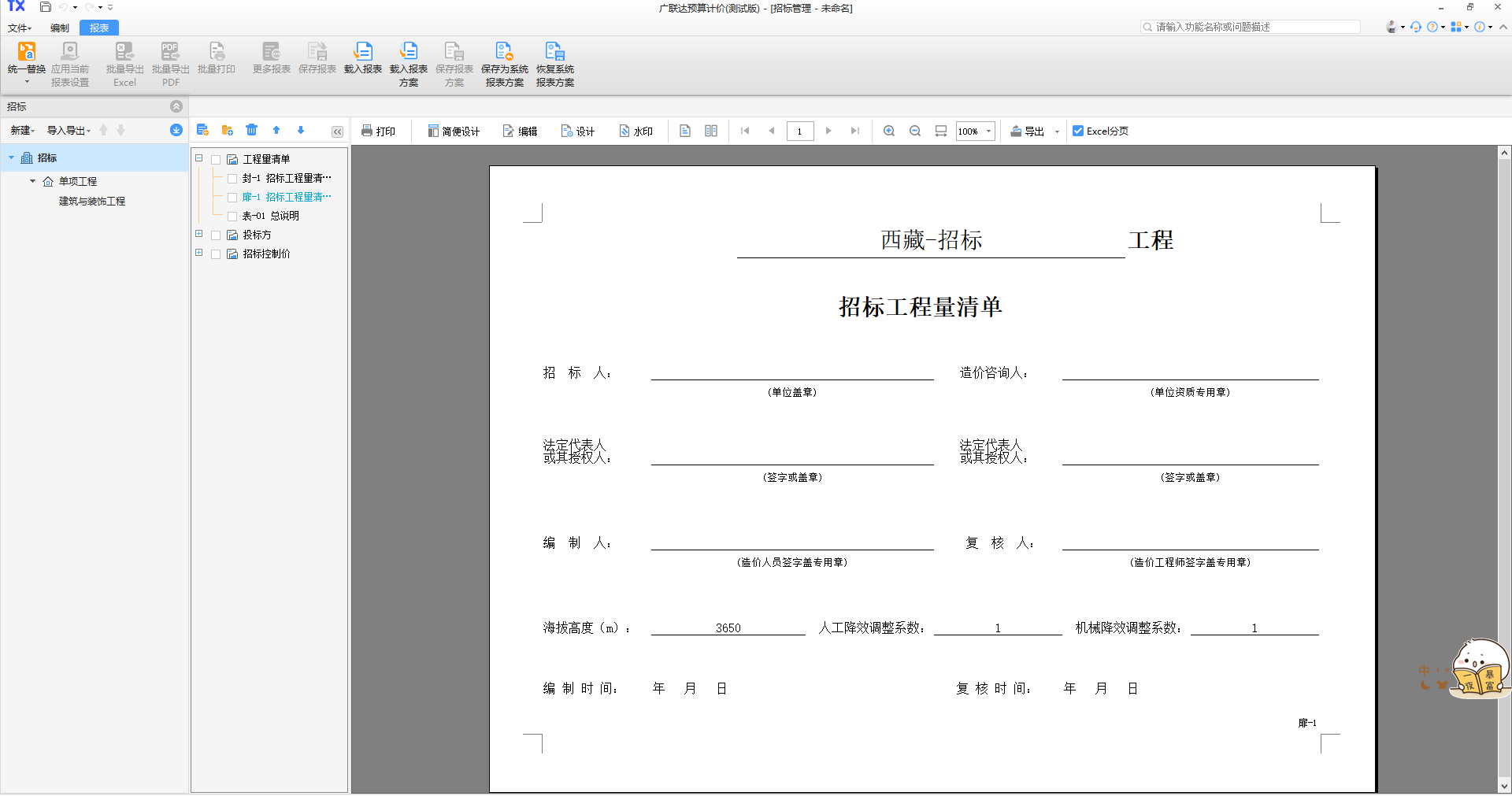Click the 简便设计 button
Screen dimensions: 1512x796
[x=454, y=131]
